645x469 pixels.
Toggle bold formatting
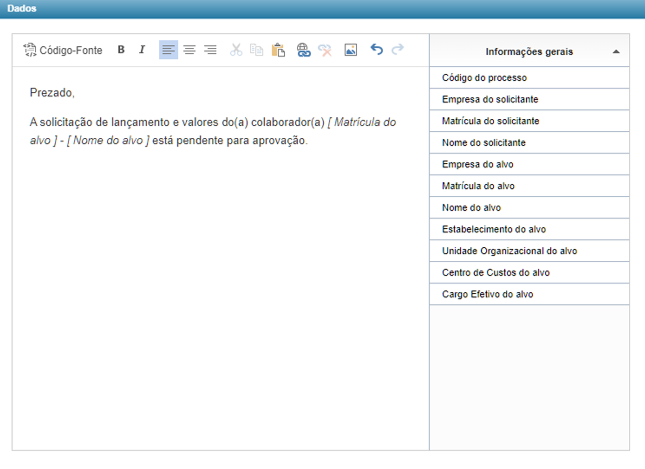pyautogui.click(x=121, y=50)
